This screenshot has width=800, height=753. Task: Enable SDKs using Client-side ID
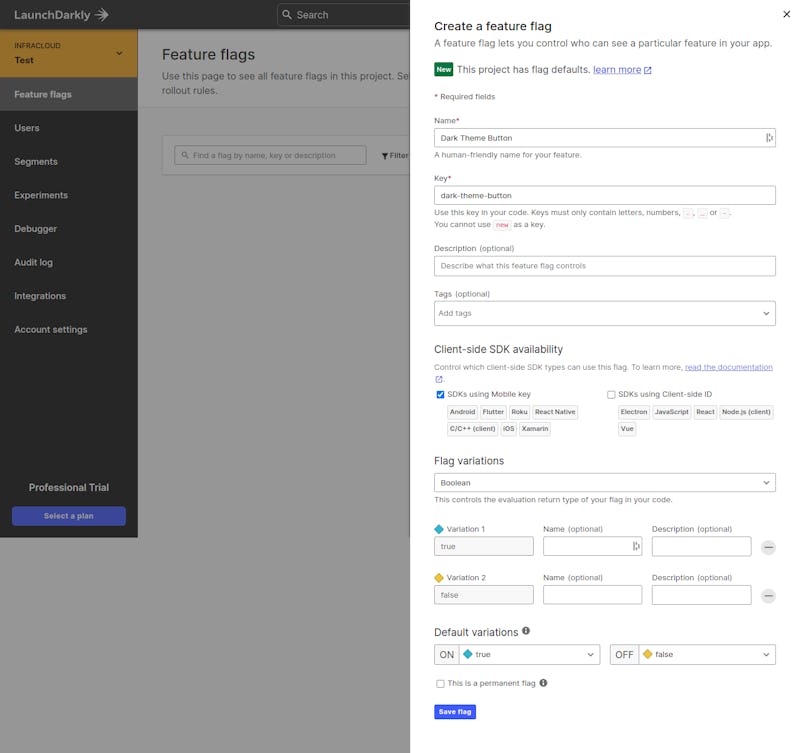click(611, 394)
